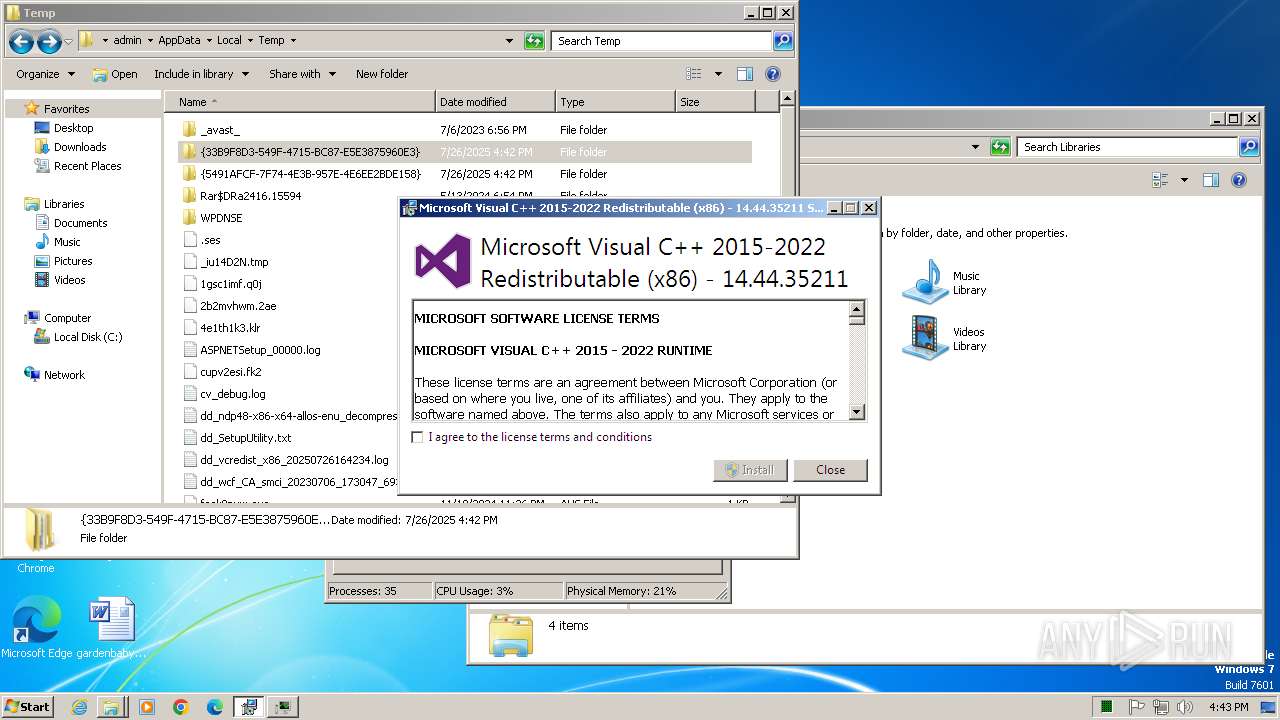Go forward in the Temp window

click(x=49, y=41)
